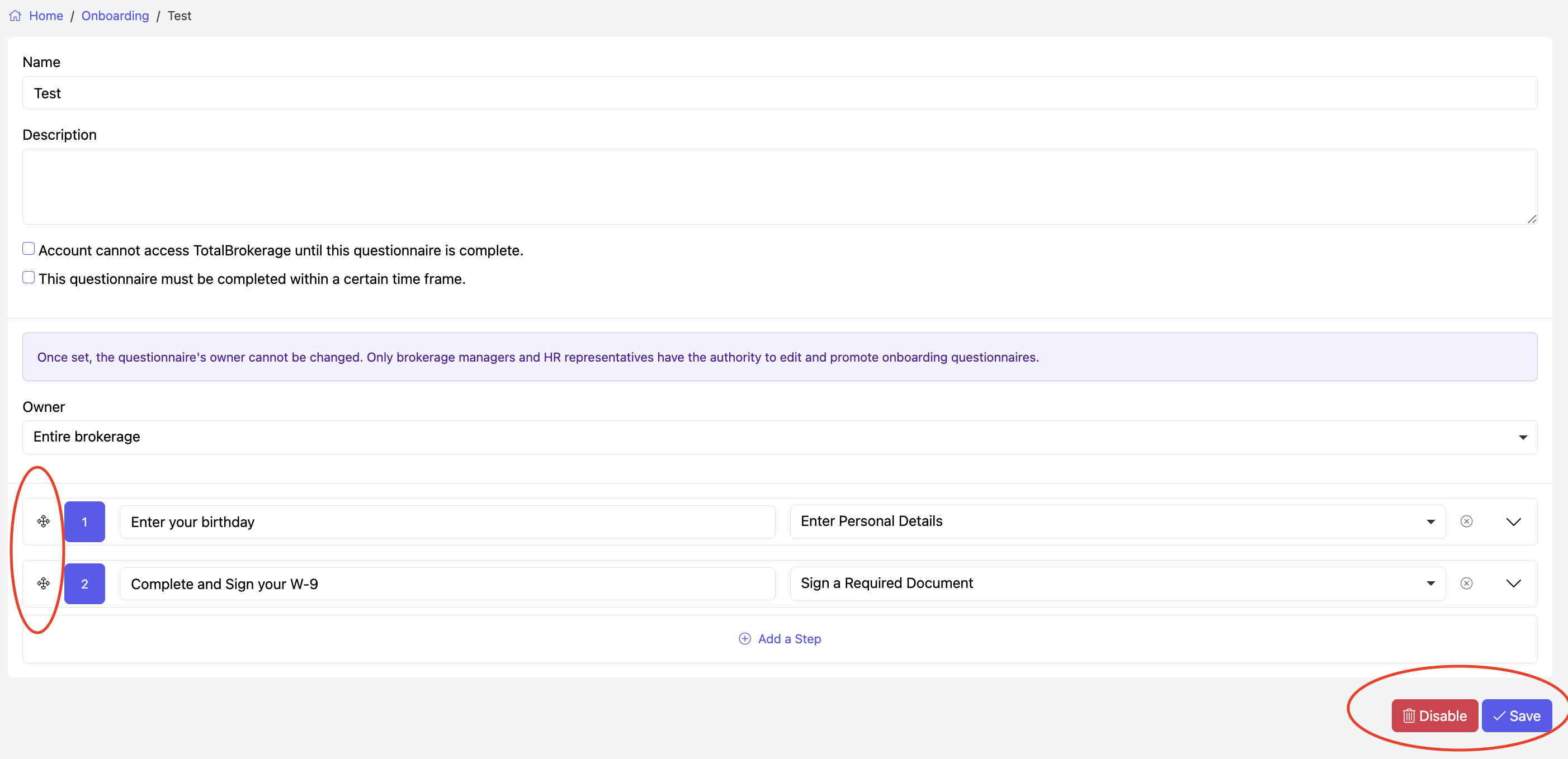The image size is (1568, 759).
Task: Click the plus icon beside Add a Step
Action: pos(744,639)
